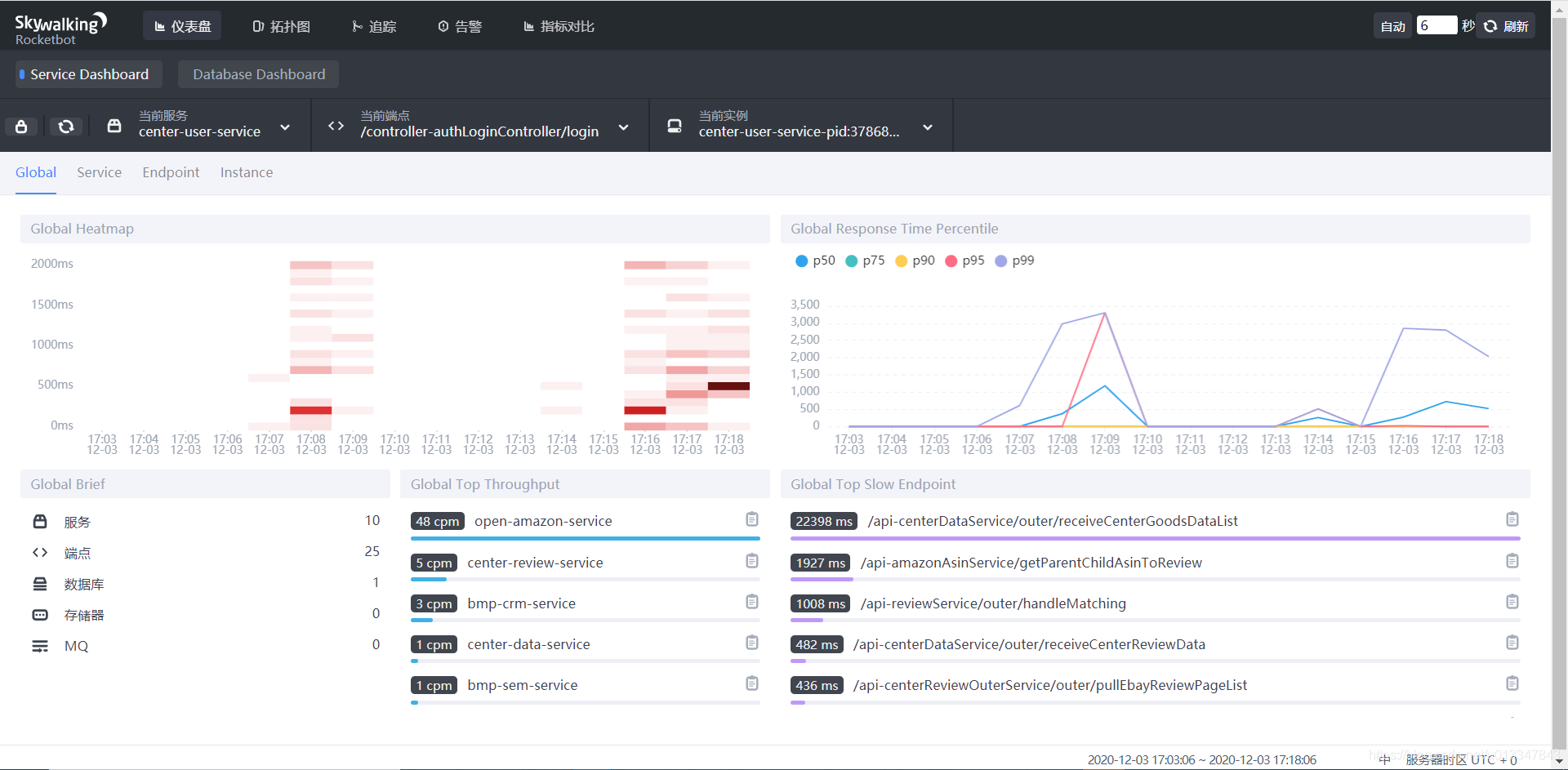Click the receiveCenterGoodsDataList latency bar
Image resolution: width=1568 pixels, height=770 pixels.
click(1156, 539)
